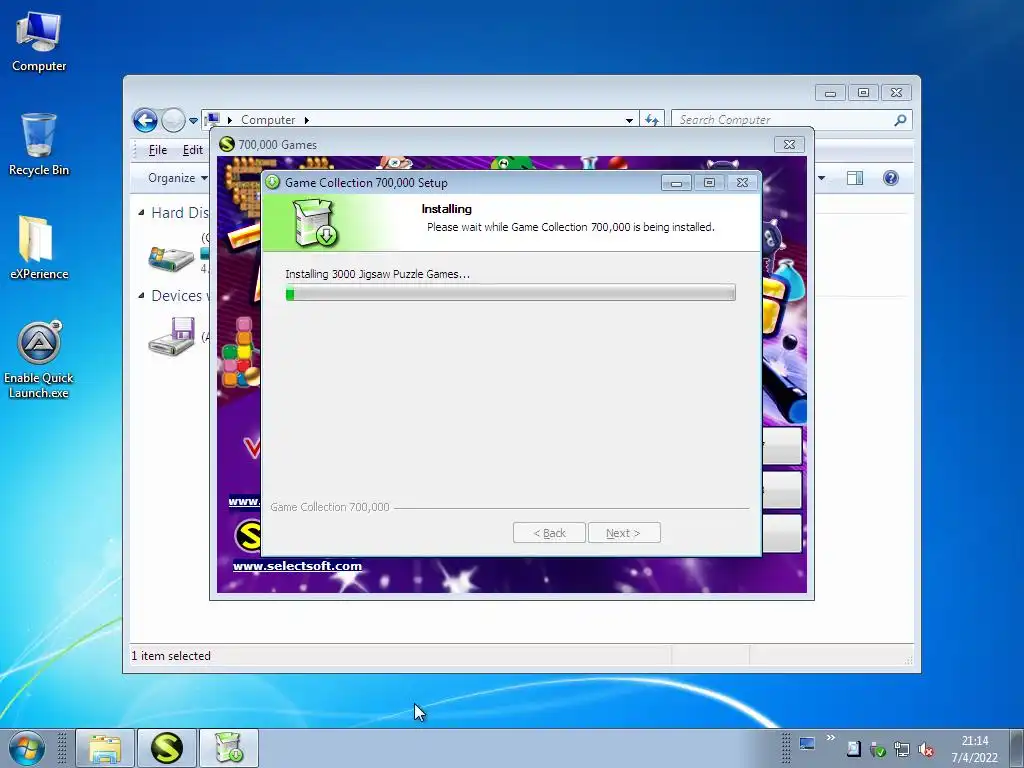
Task: Show hidden toolbar chevron in taskbar
Action: click(831, 738)
